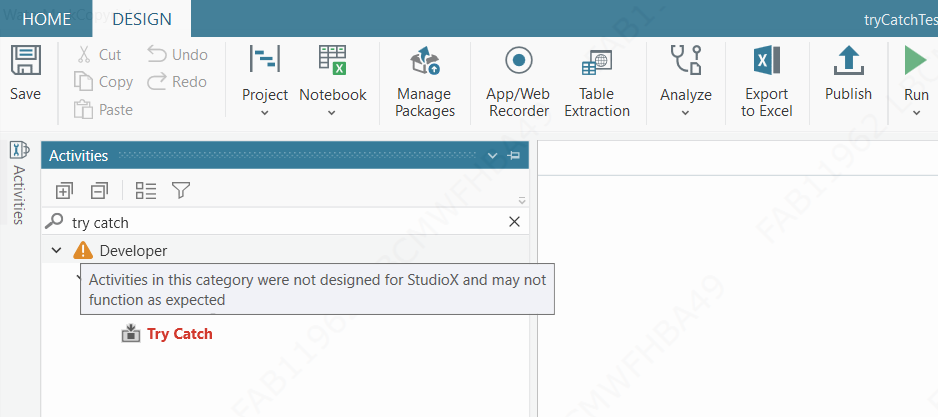
Task: Click the activities search field
Action: [285, 223]
